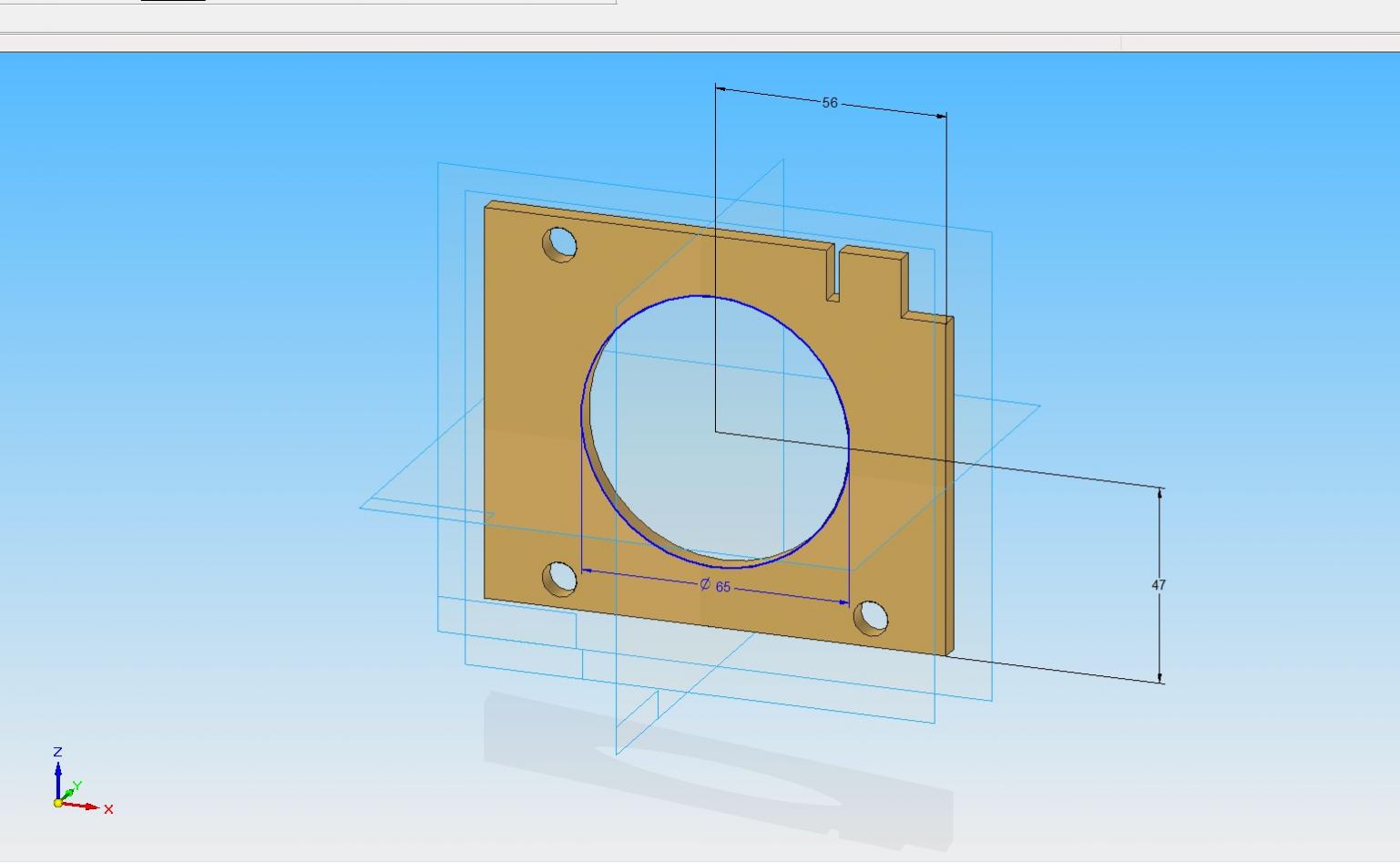Click the narrow slot notch on top edge
Image resolution: width=1400 pixels, height=863 pixels.
[833, 273]
